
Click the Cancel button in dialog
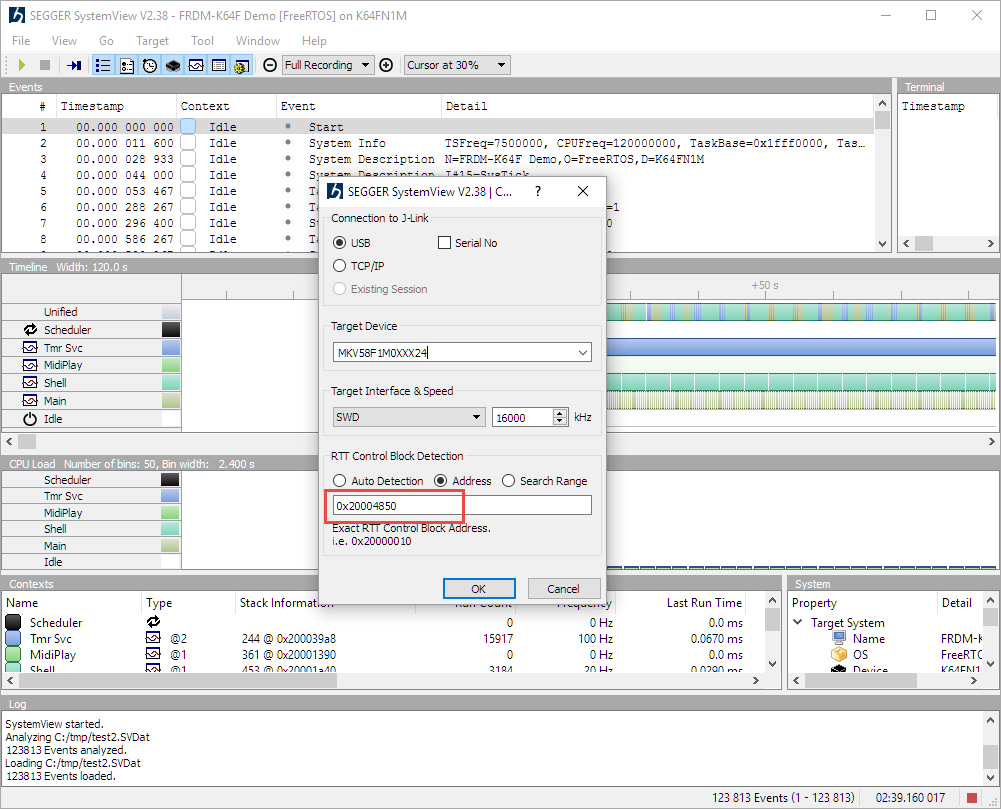564,588
